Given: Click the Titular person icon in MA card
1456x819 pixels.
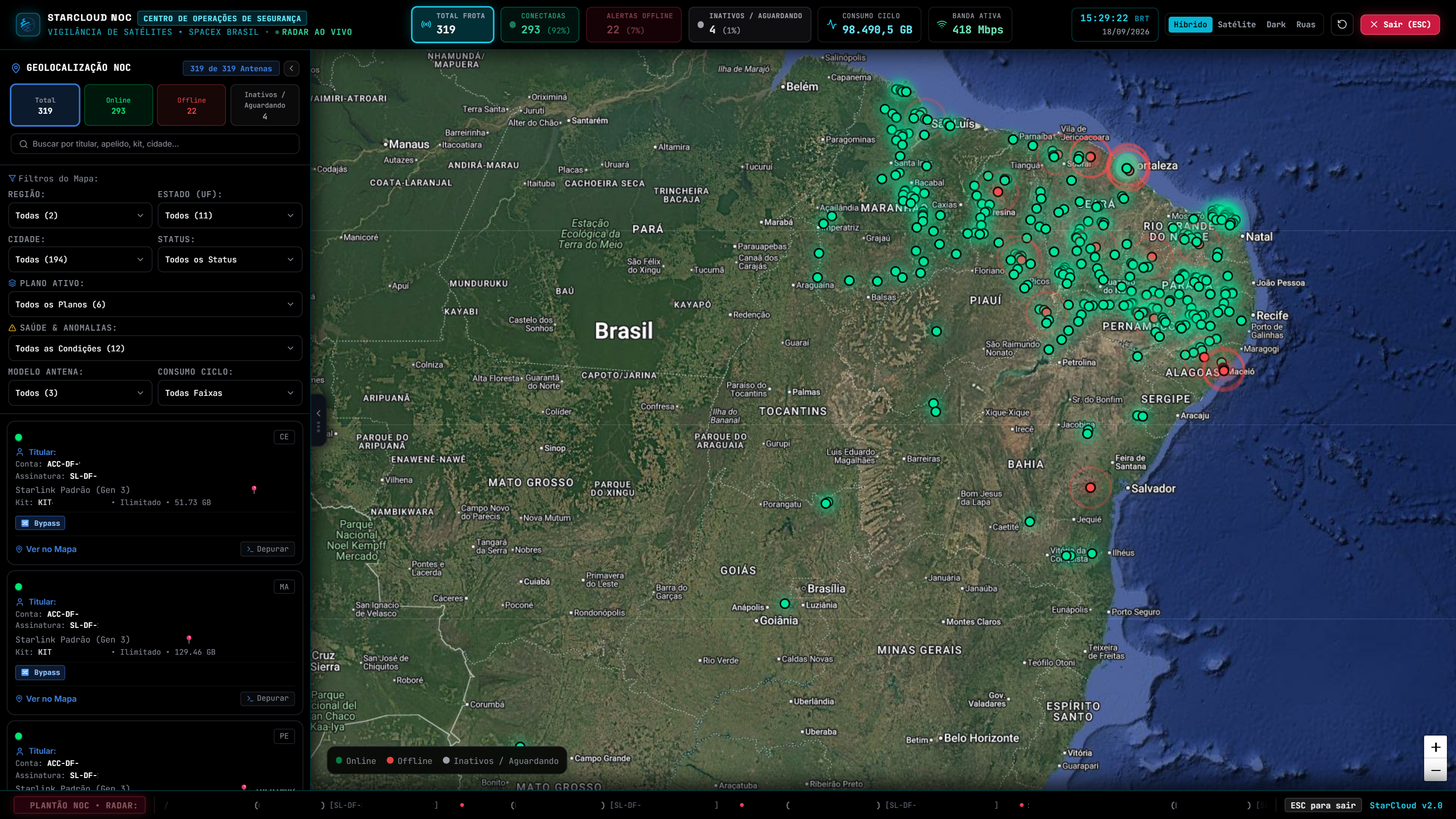Looking at the screenshot, I should coord(20,602).
